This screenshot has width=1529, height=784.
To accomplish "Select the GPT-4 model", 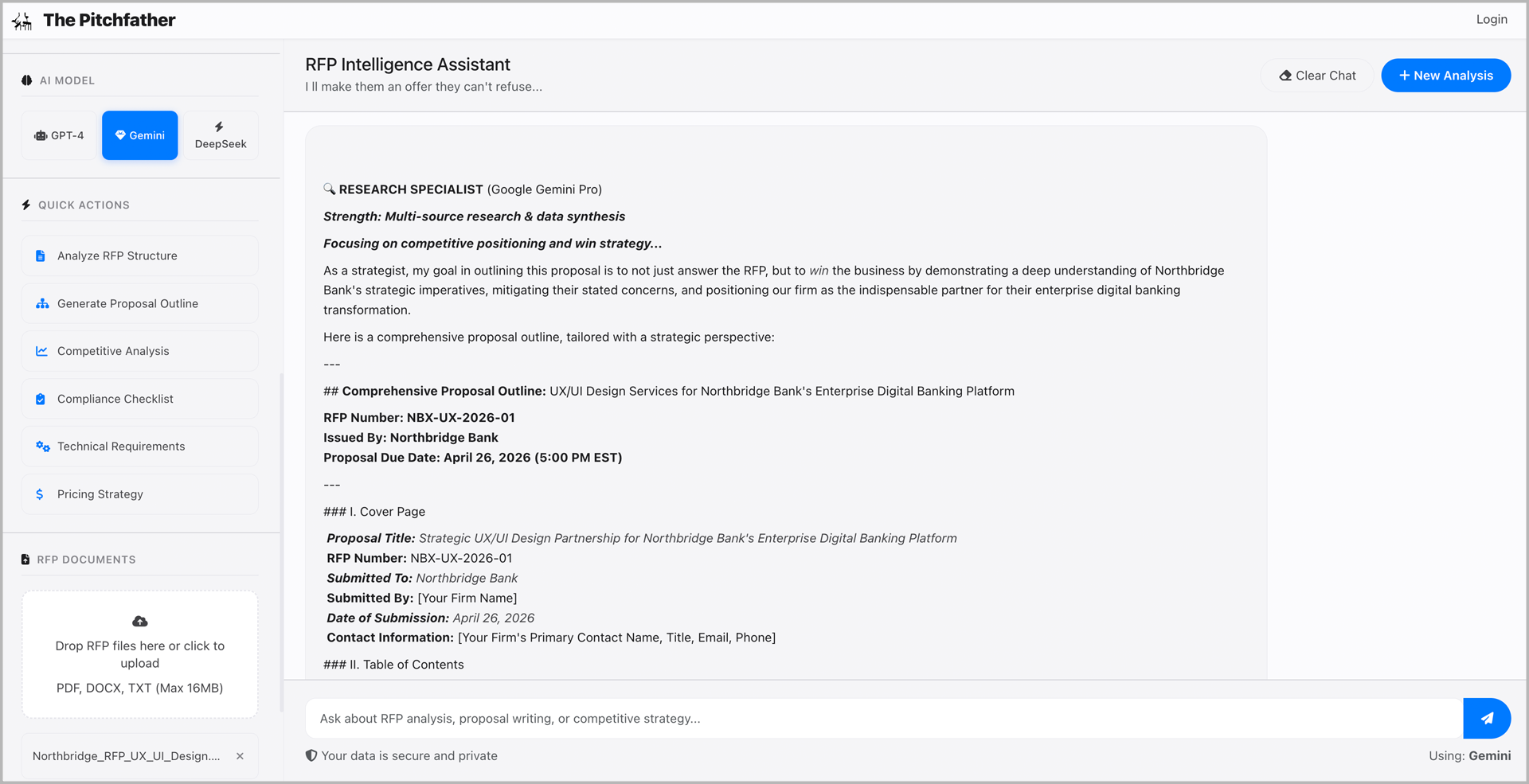I will 59,136.
